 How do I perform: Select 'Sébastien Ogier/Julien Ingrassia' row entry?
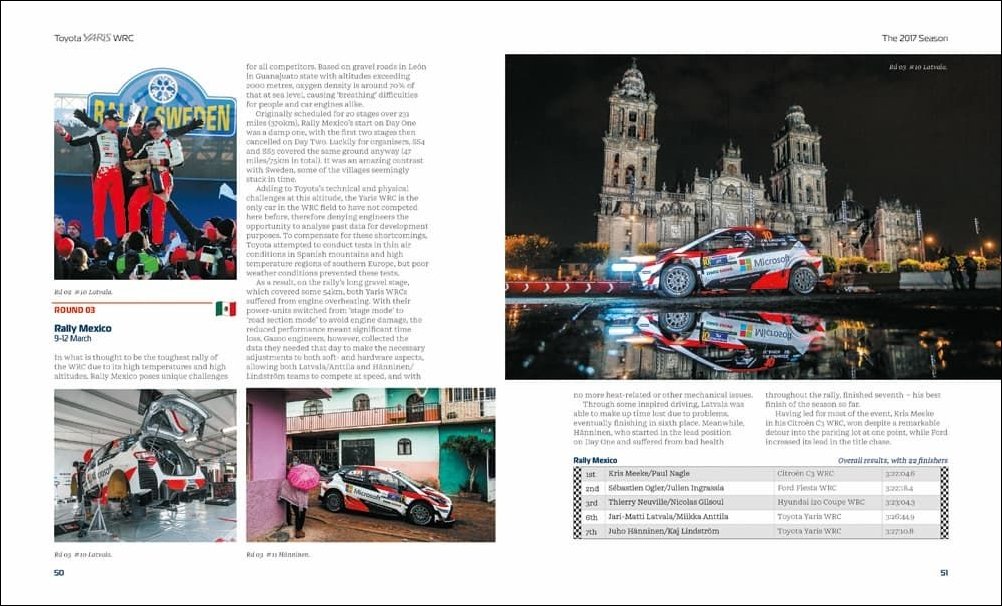[x=666, y=488]
